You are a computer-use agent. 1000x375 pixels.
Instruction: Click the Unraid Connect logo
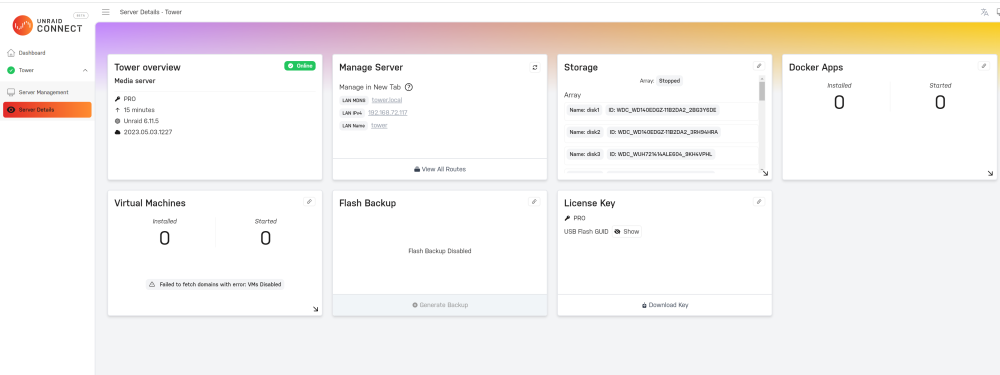pos(47,26)
